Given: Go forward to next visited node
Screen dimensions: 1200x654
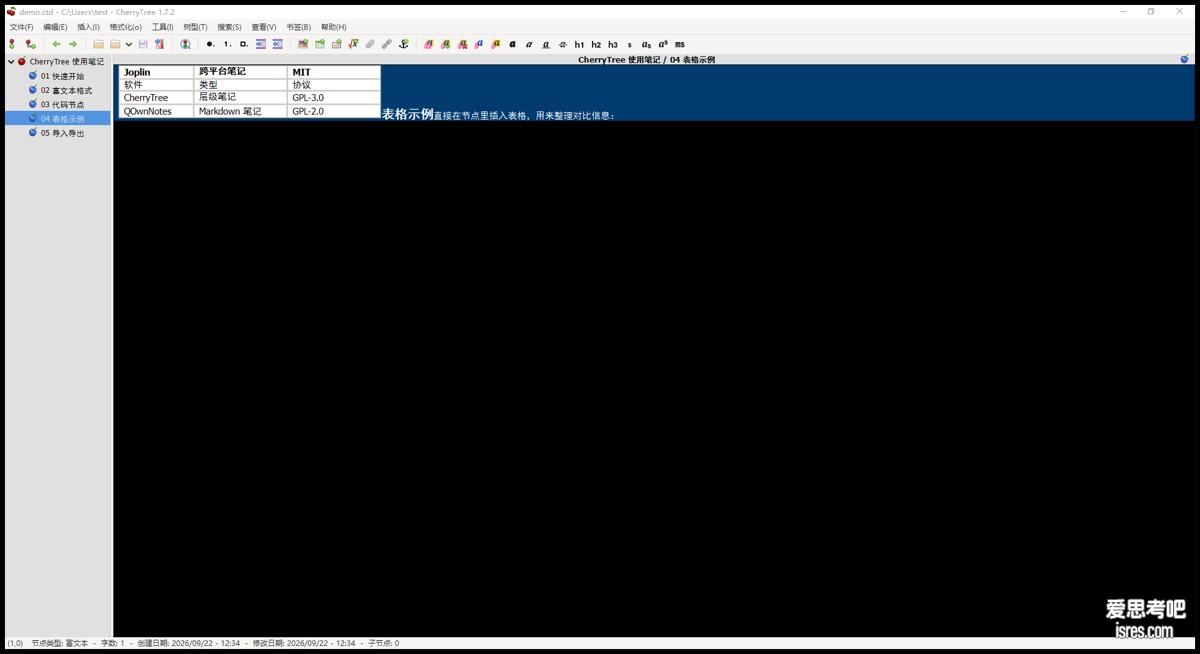Looking at the screenshot, I should [x=73, y=44].
